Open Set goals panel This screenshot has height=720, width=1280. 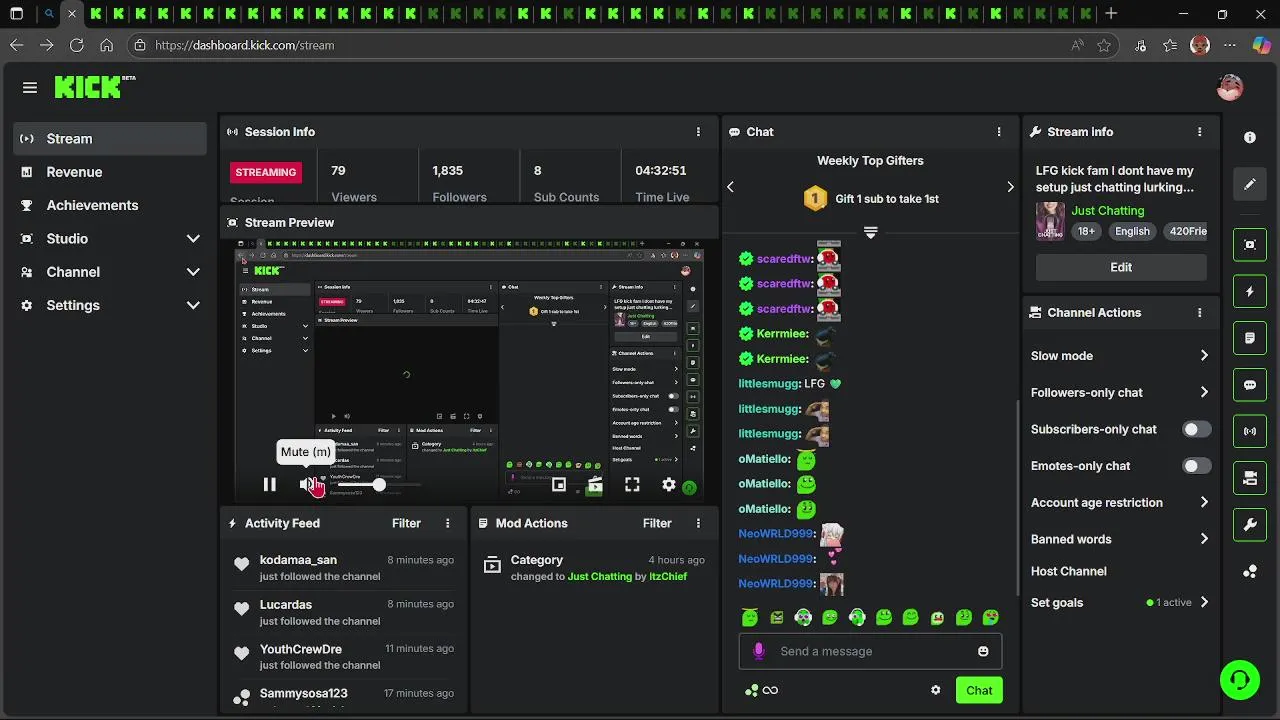[1120, 603]
